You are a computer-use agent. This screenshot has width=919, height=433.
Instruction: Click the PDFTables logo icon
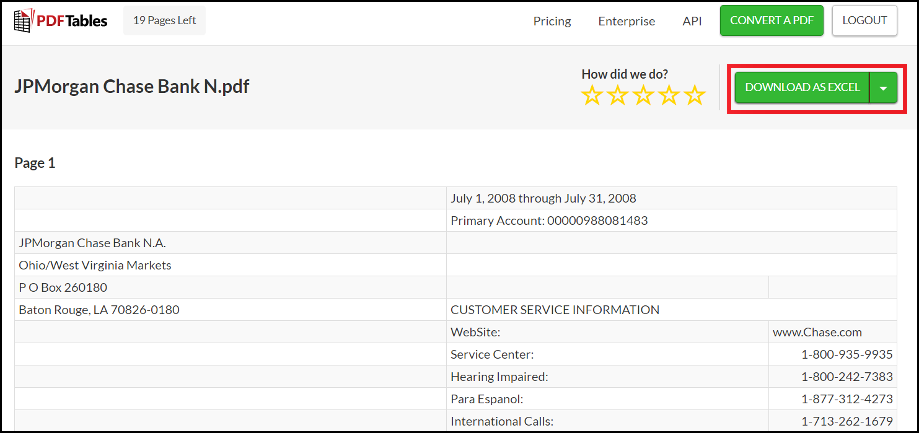pyautogui.click(x=23, y=21)
